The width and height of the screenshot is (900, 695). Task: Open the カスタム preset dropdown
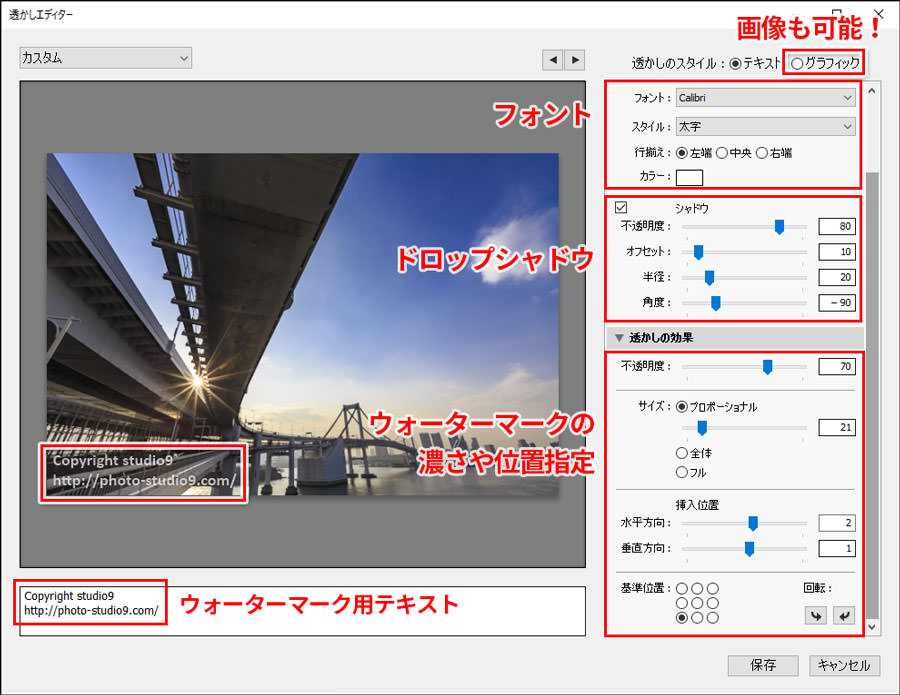coord(105,58)
